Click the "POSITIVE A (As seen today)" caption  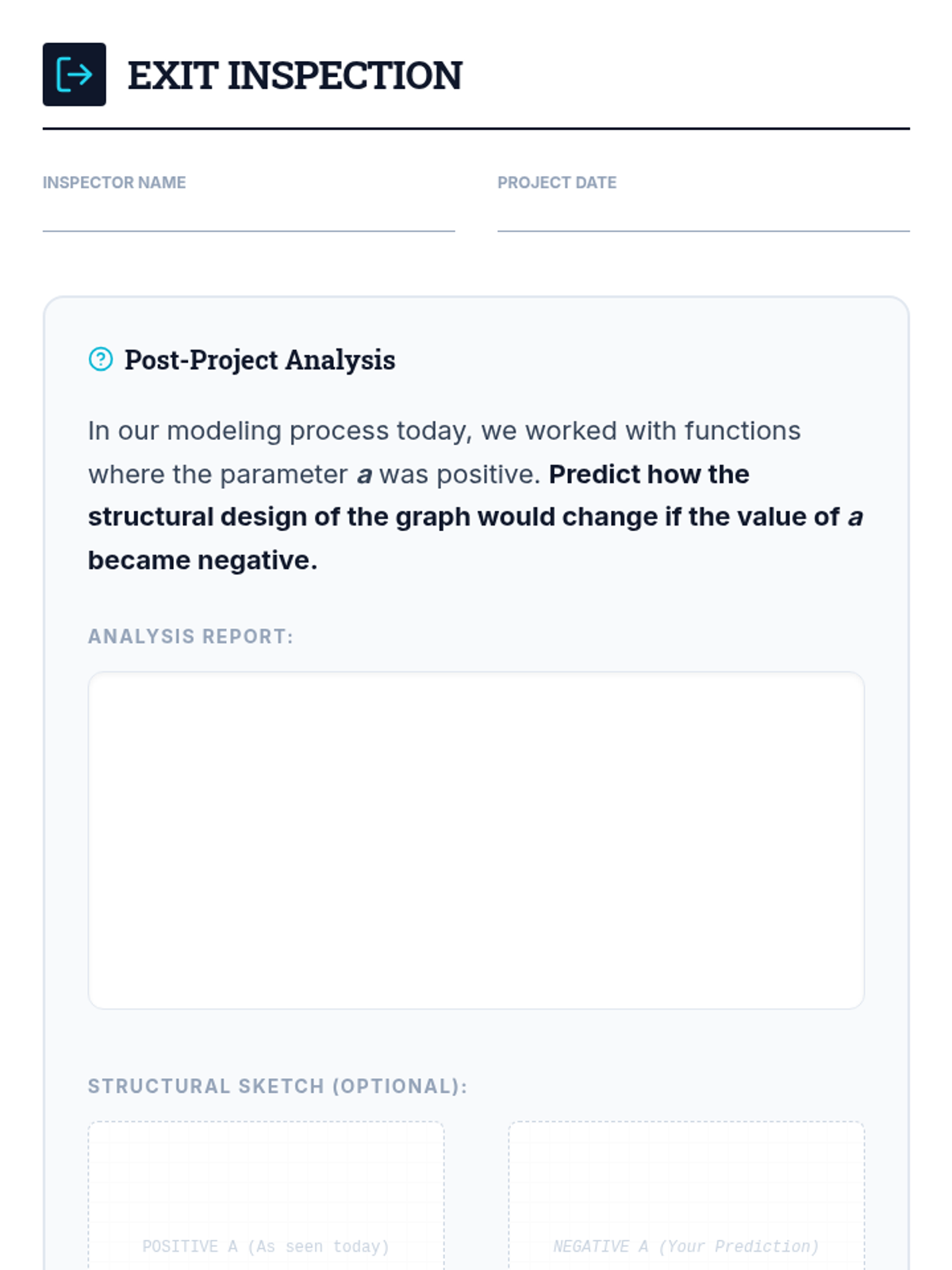pyautogui.click(x=266, y=1246)
